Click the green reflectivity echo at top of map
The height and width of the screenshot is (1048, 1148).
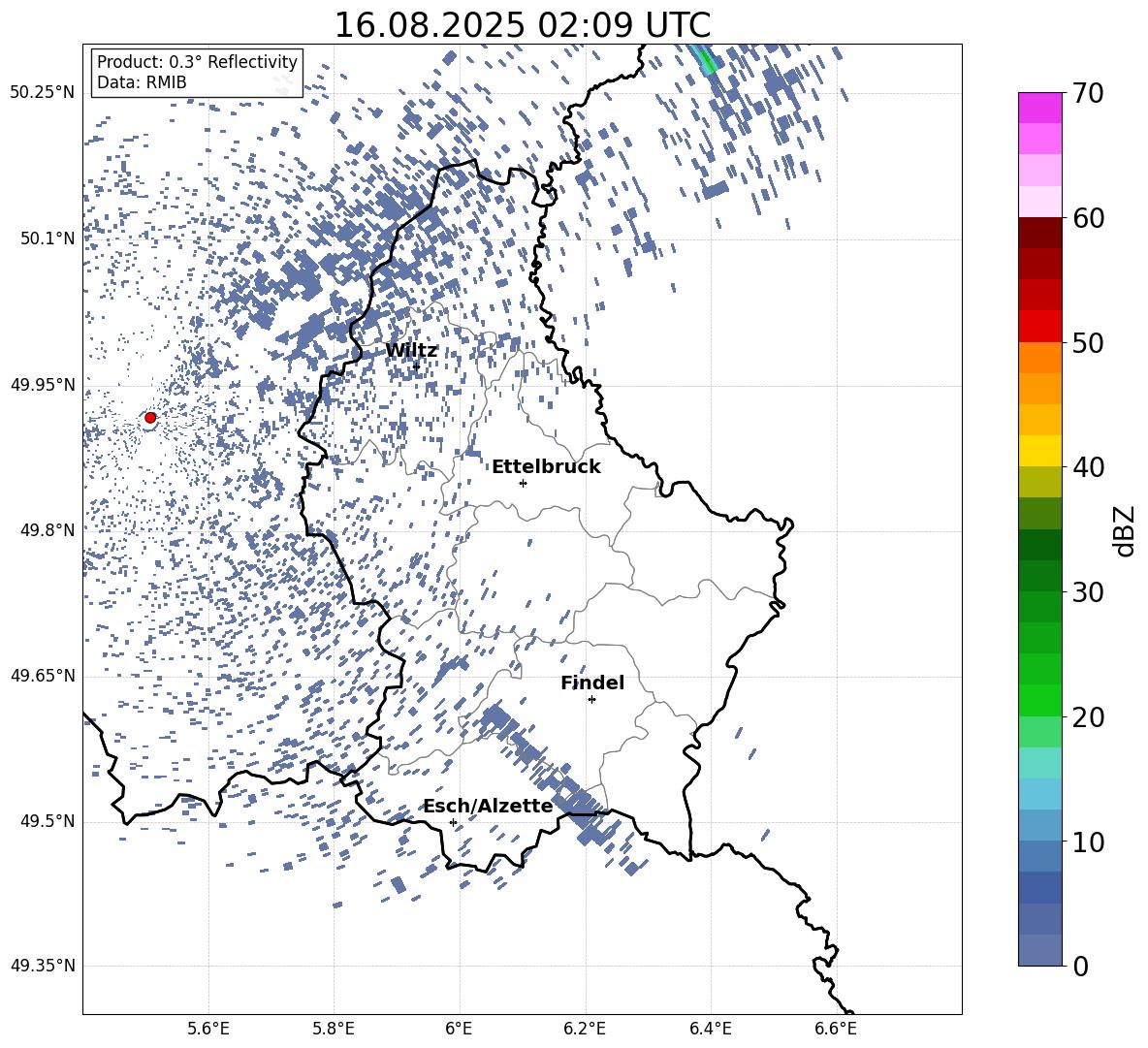click(706, 60)
